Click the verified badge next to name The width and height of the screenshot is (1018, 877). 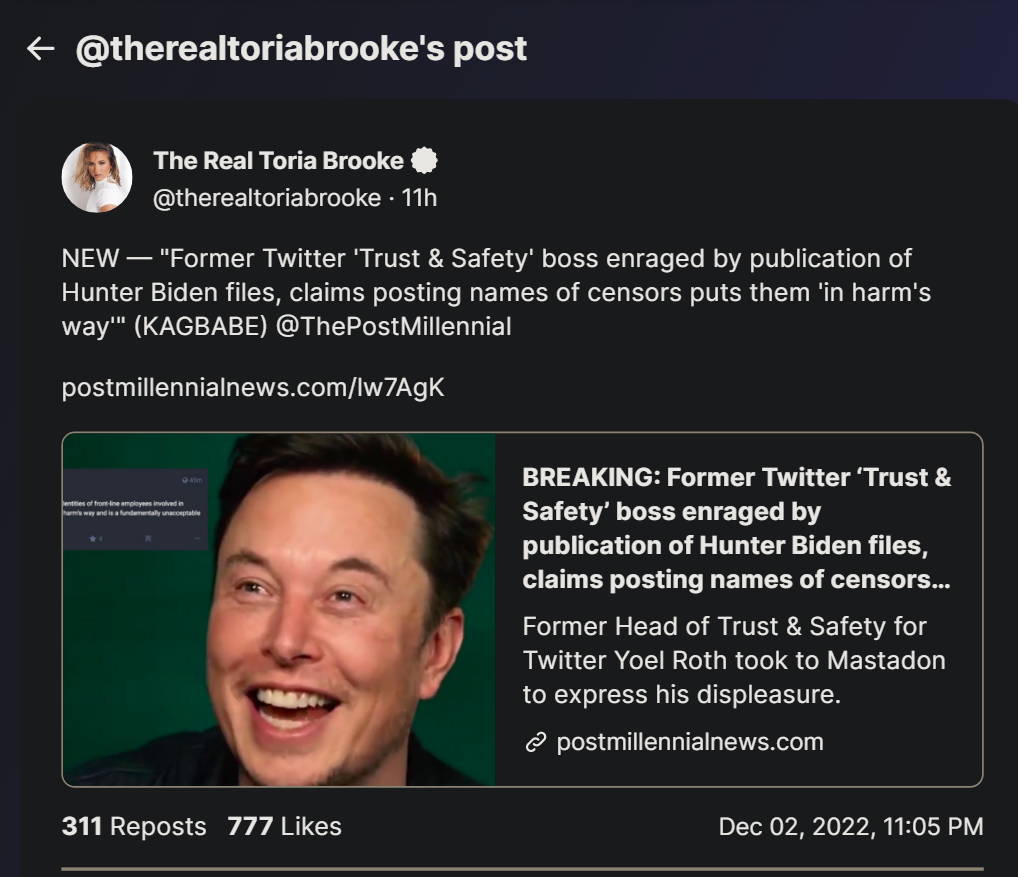(424, 160)
